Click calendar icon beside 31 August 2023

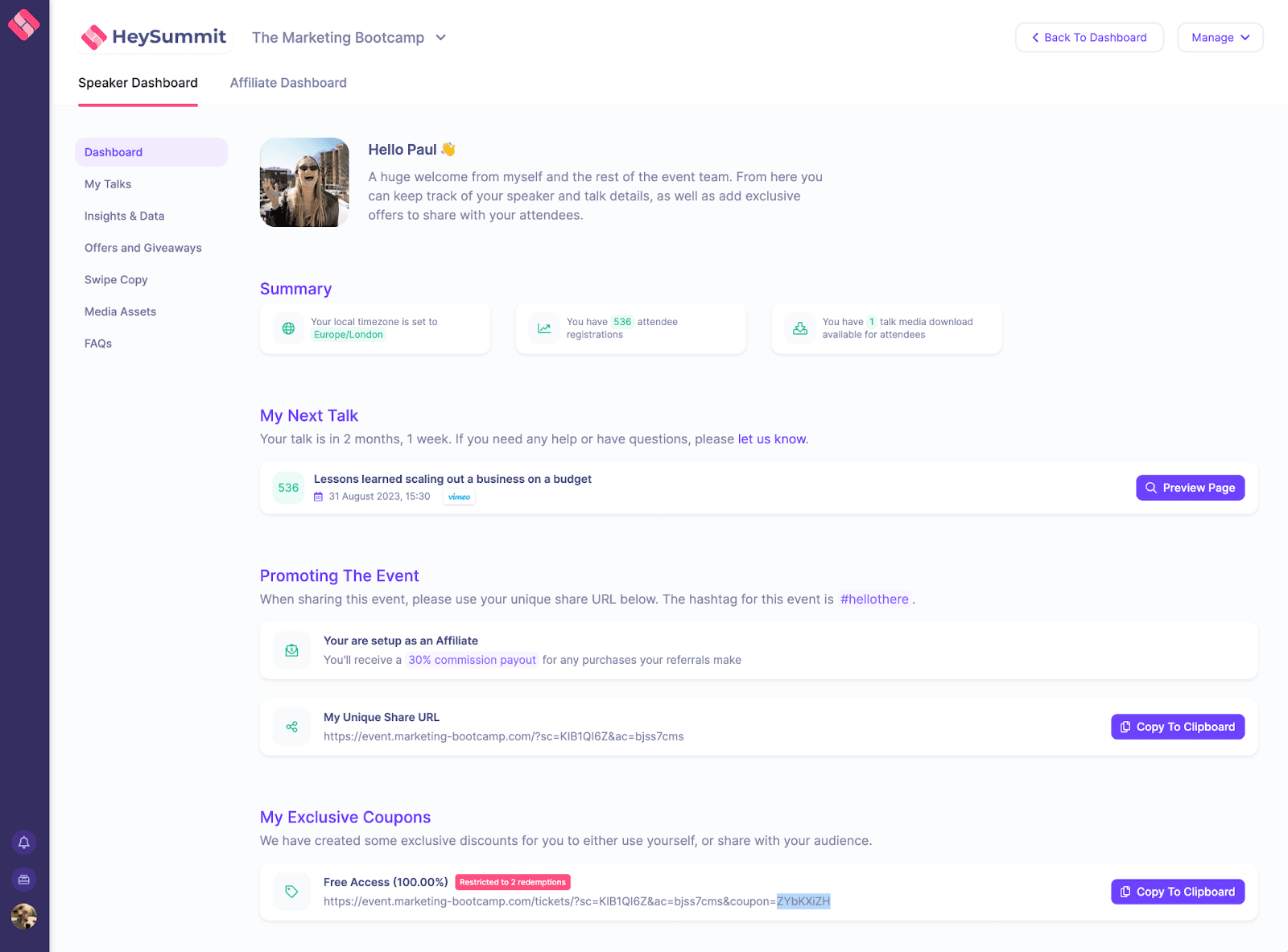click(319, 497)
